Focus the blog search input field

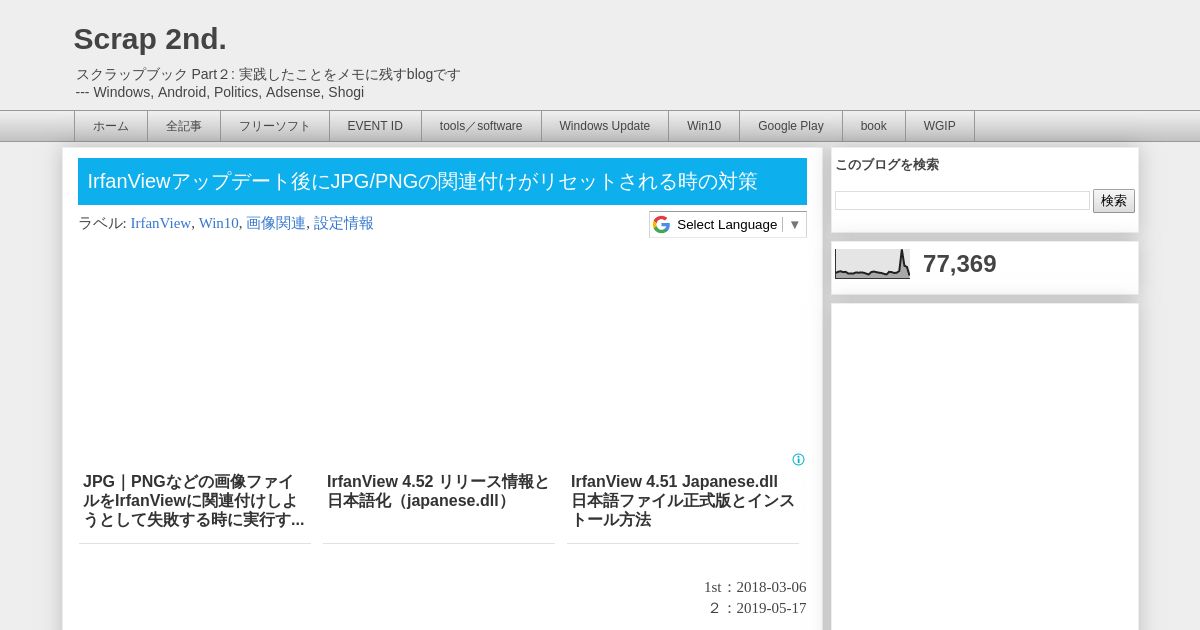tap(962, 201)
